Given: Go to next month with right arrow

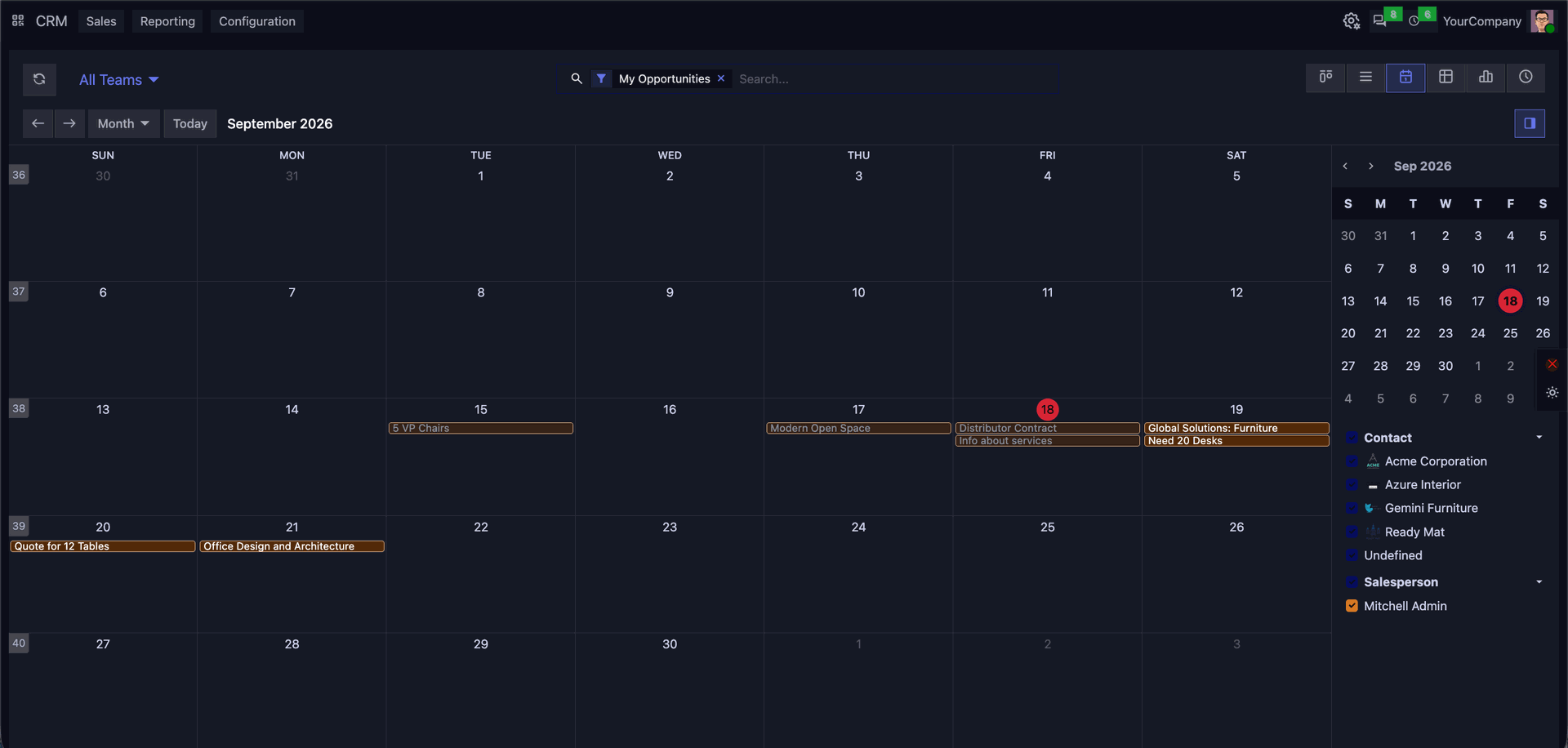Looking at the screenshot, I should click(x=69, y=123).
